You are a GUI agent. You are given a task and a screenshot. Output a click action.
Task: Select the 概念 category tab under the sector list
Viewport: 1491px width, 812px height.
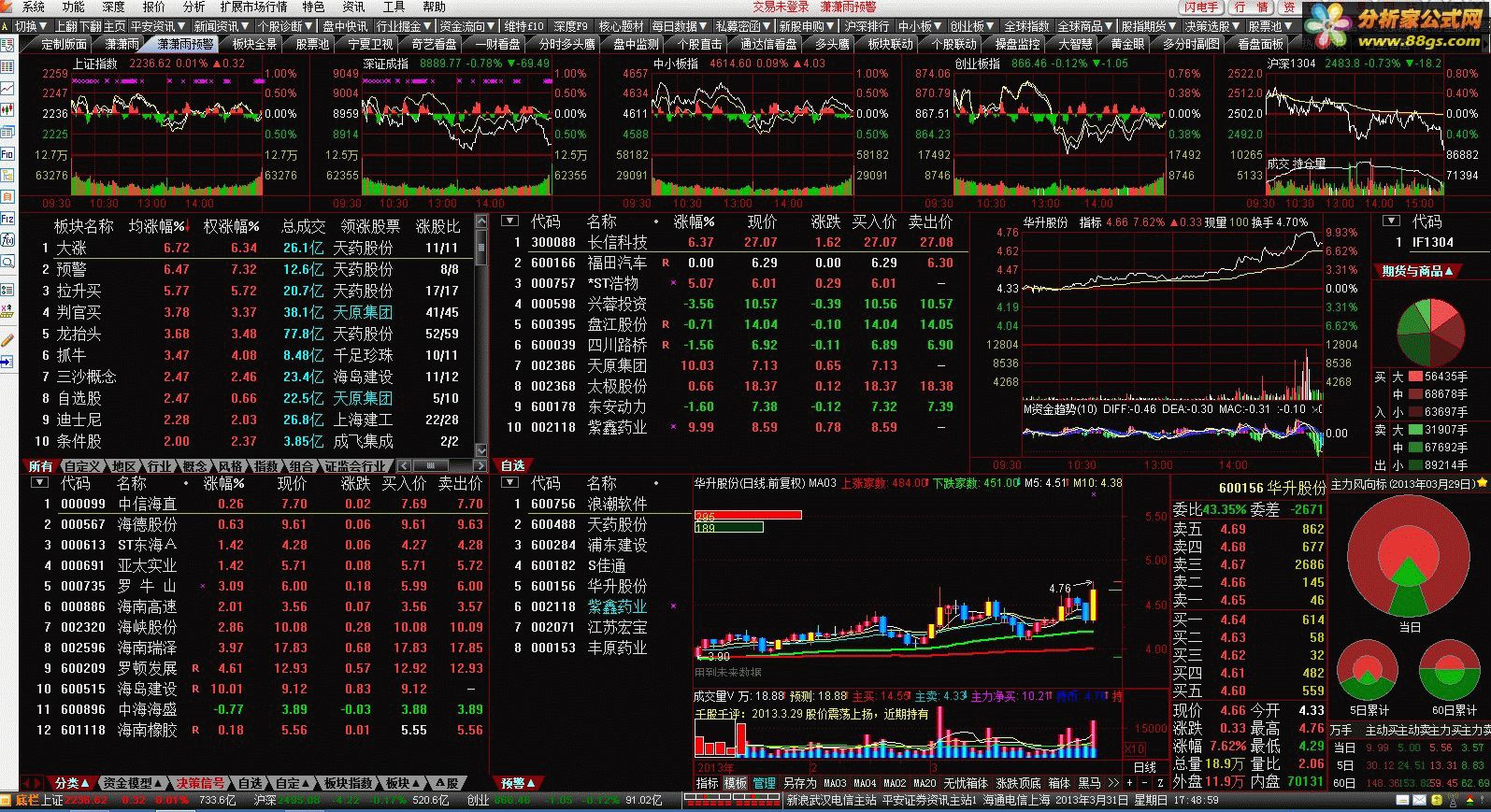point(195,466)
